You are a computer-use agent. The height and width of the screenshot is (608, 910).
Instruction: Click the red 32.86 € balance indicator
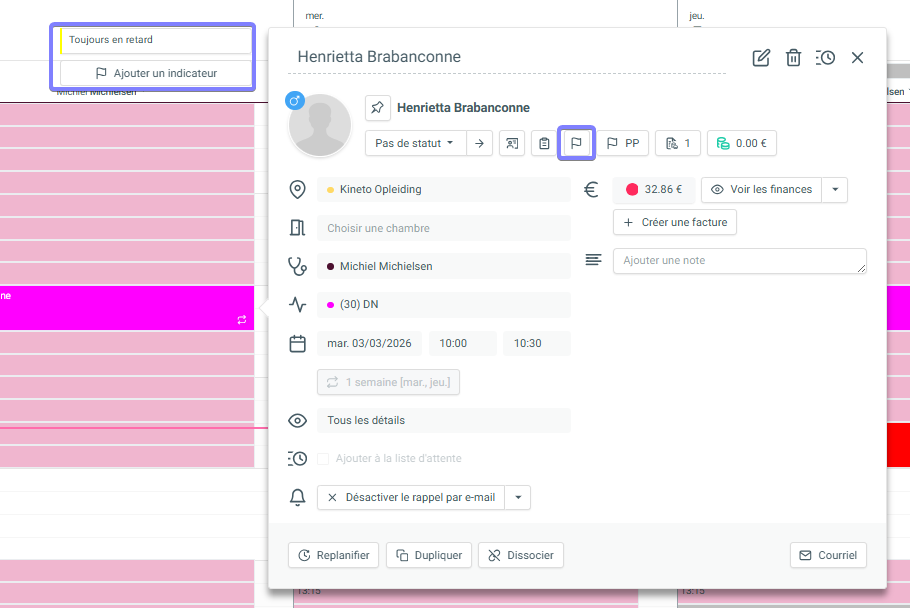654,190
